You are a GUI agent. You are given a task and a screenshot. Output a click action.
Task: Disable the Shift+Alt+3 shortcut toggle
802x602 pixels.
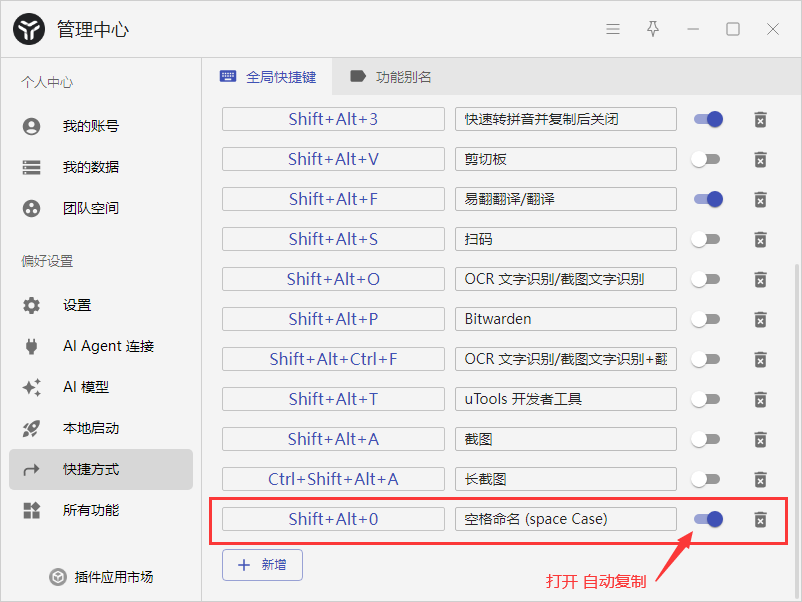point(708,119)
